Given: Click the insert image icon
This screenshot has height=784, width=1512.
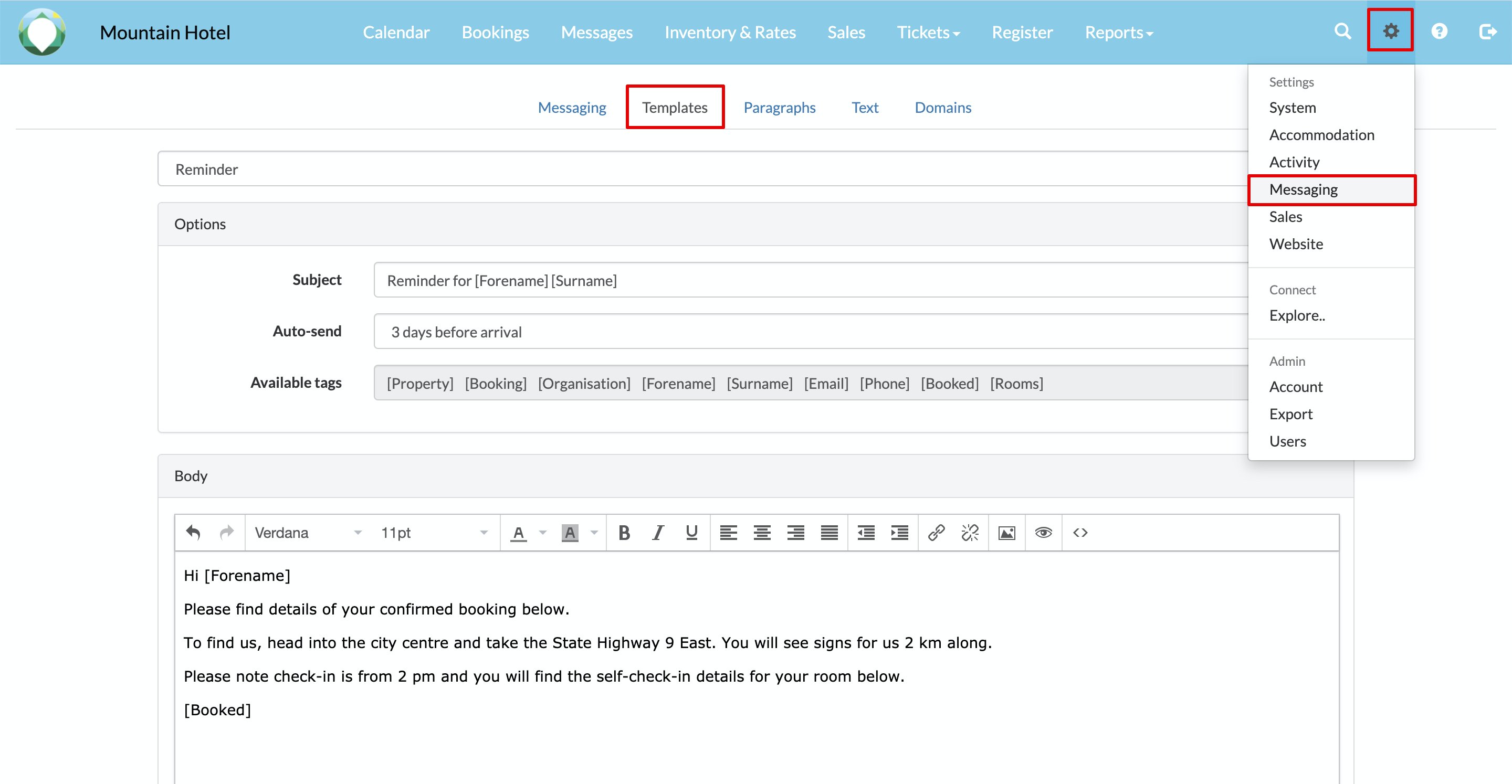Looking at the screenshot, I should coord(1006,532).
